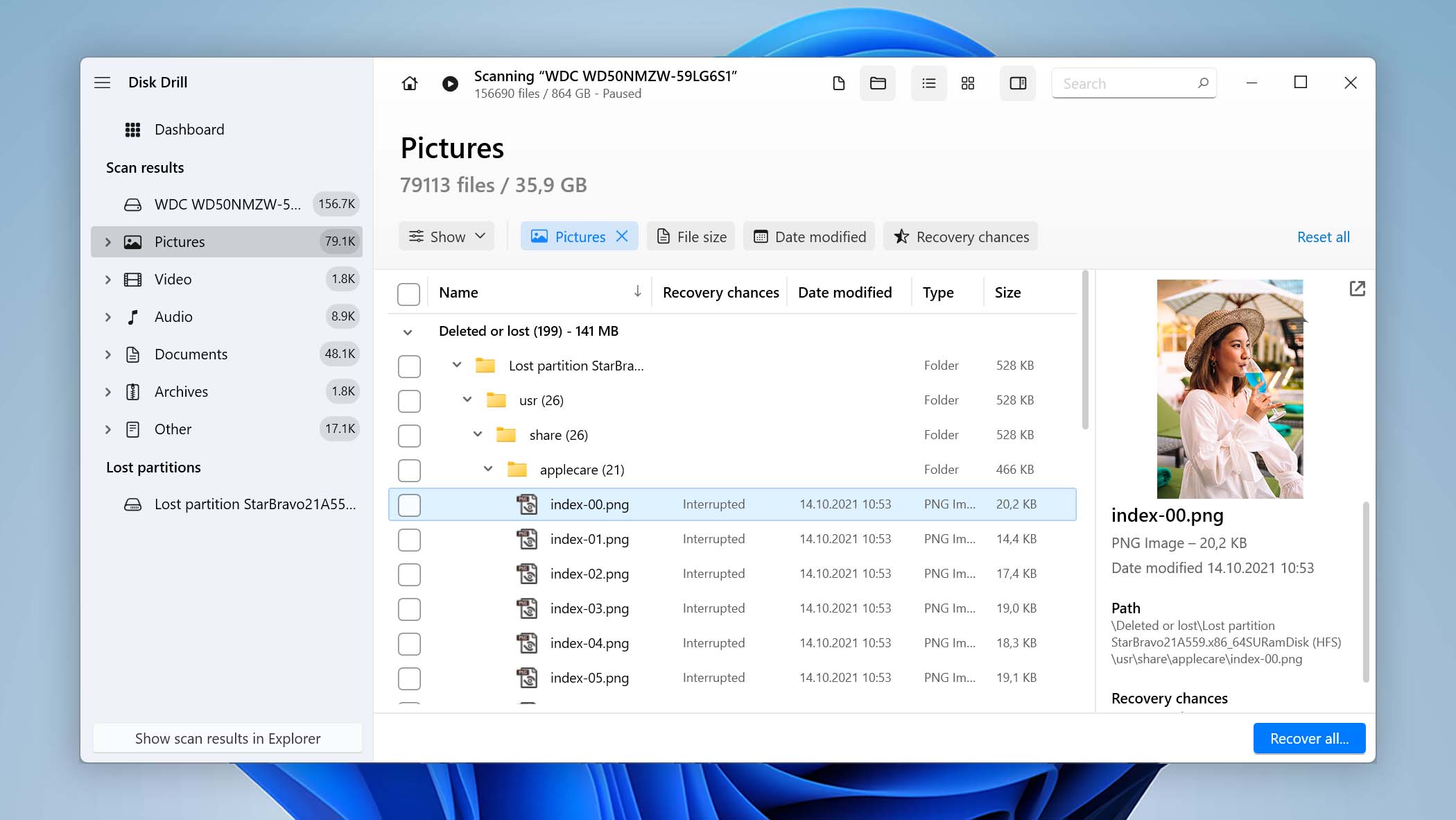
Task: Toggle checkbox for index-02.png
Action: point(410,573)
